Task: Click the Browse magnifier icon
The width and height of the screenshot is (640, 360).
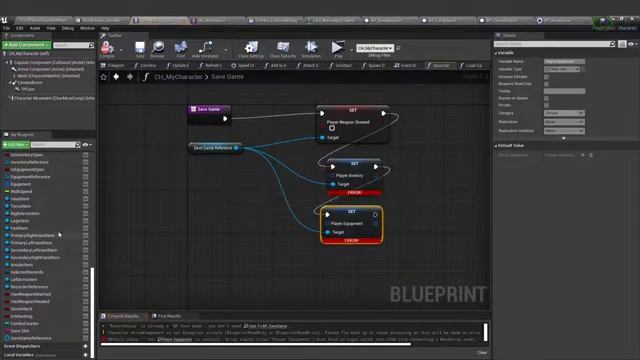Action: click(158, 47)
